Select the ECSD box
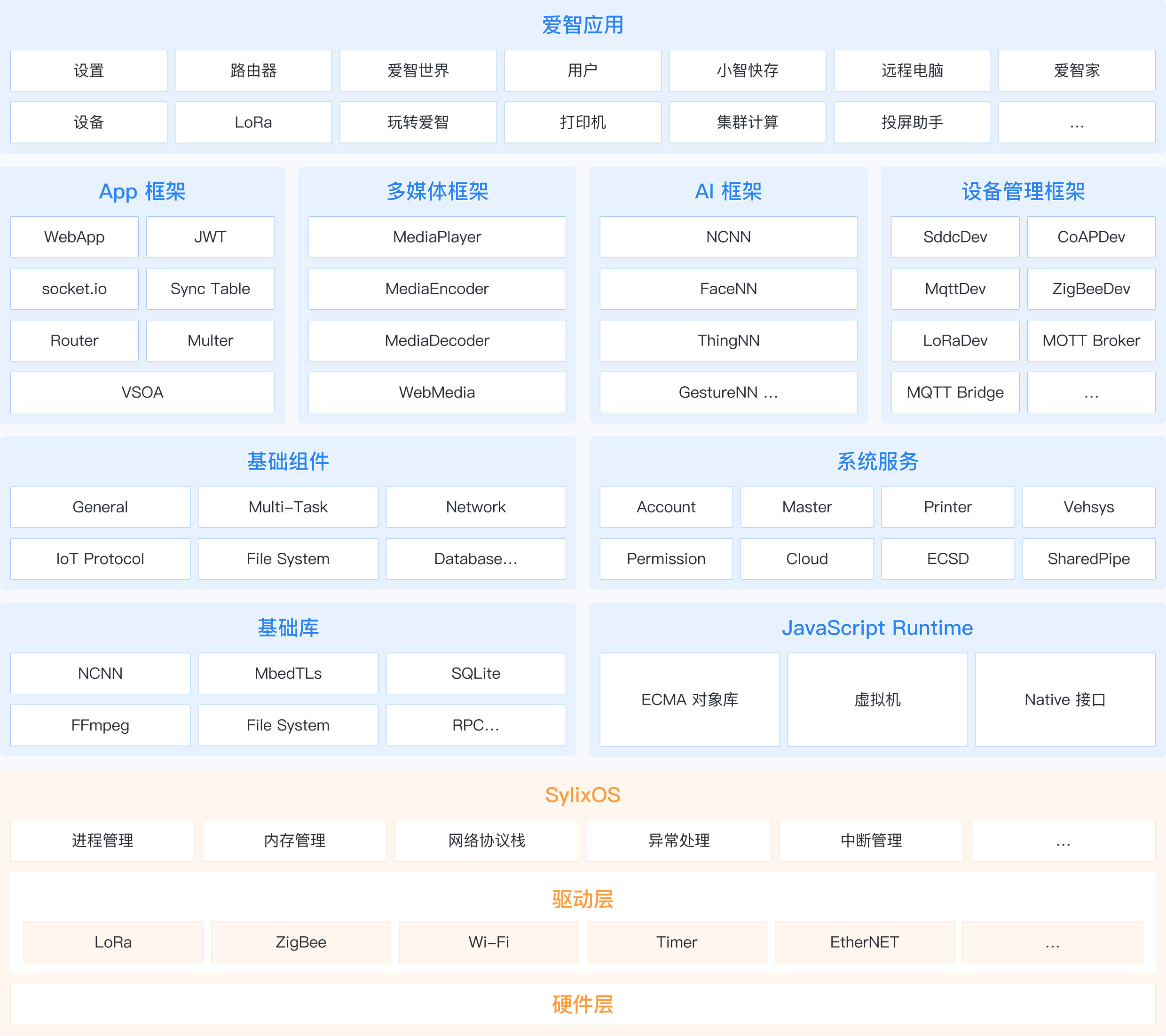 948,559
